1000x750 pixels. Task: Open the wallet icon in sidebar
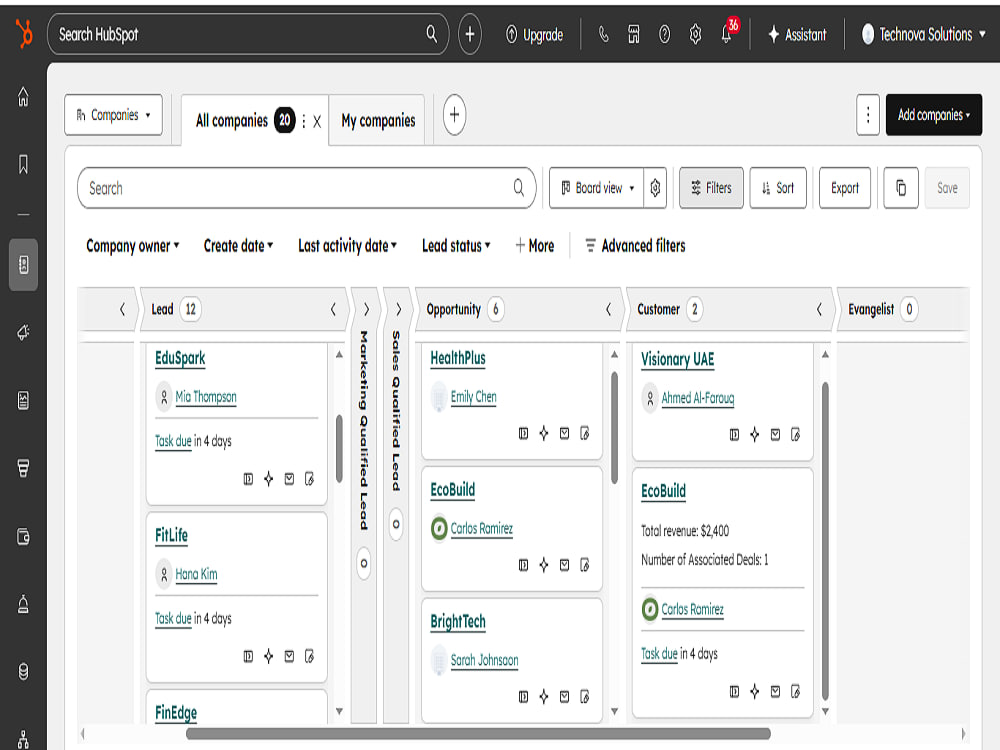[24, 536]
